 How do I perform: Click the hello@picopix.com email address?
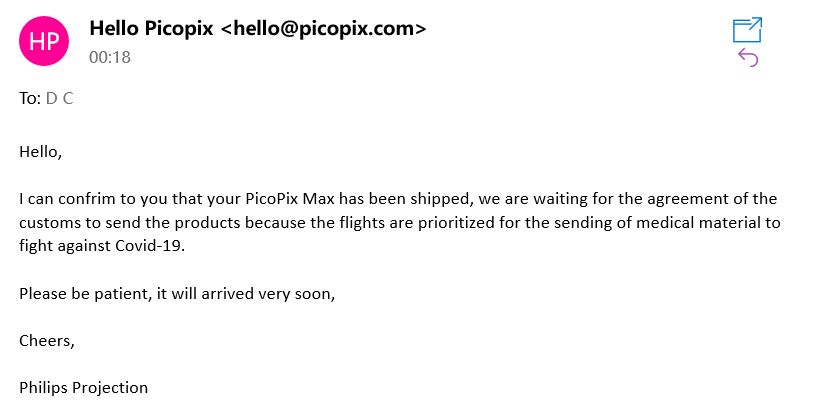pos(324,28)
